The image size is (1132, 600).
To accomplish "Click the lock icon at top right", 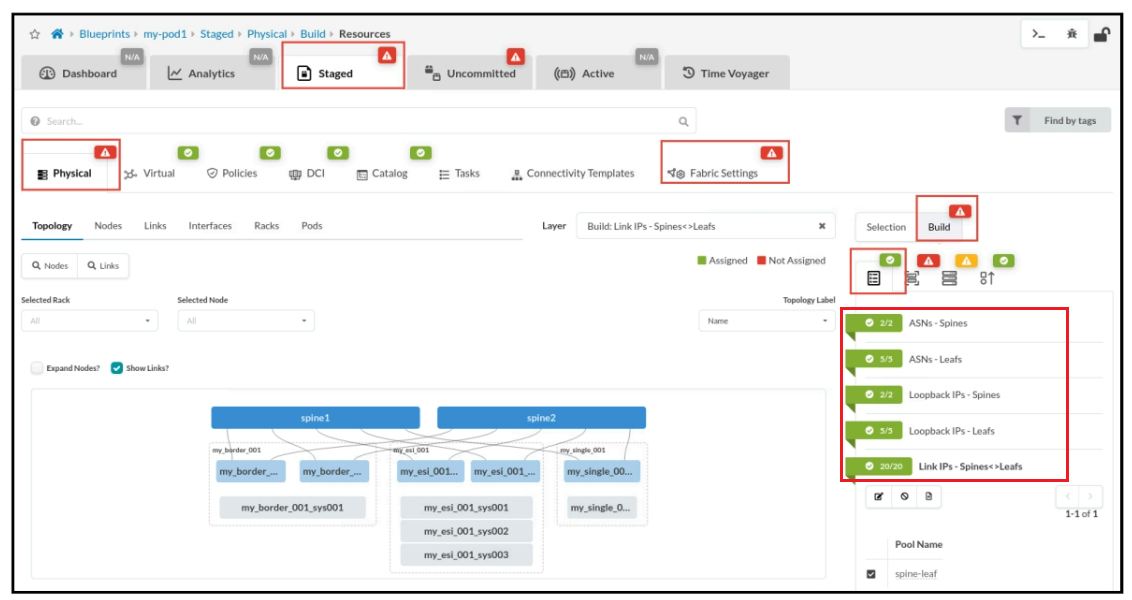I will coord(1101,34).
